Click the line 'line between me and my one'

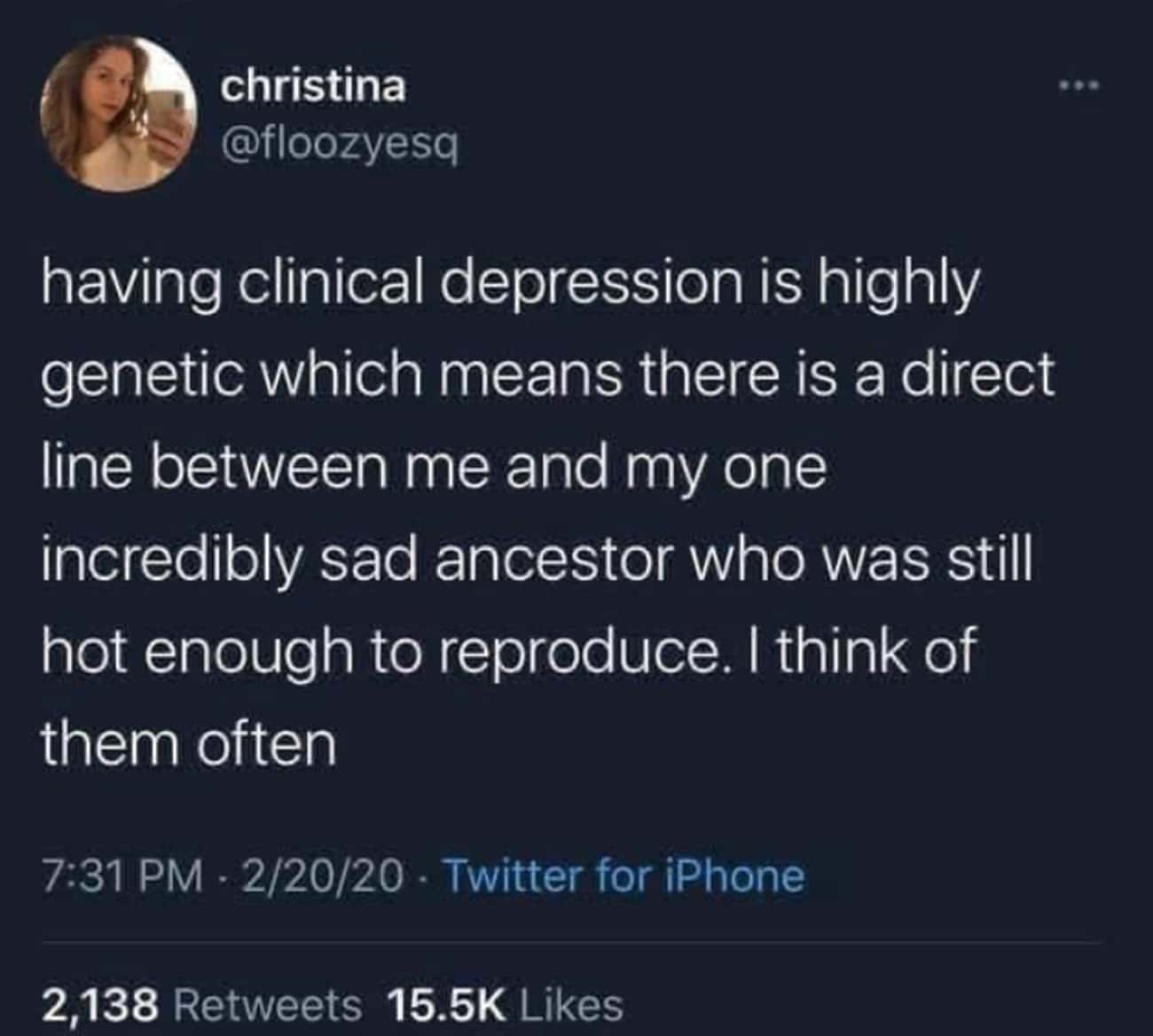(434, 470)
